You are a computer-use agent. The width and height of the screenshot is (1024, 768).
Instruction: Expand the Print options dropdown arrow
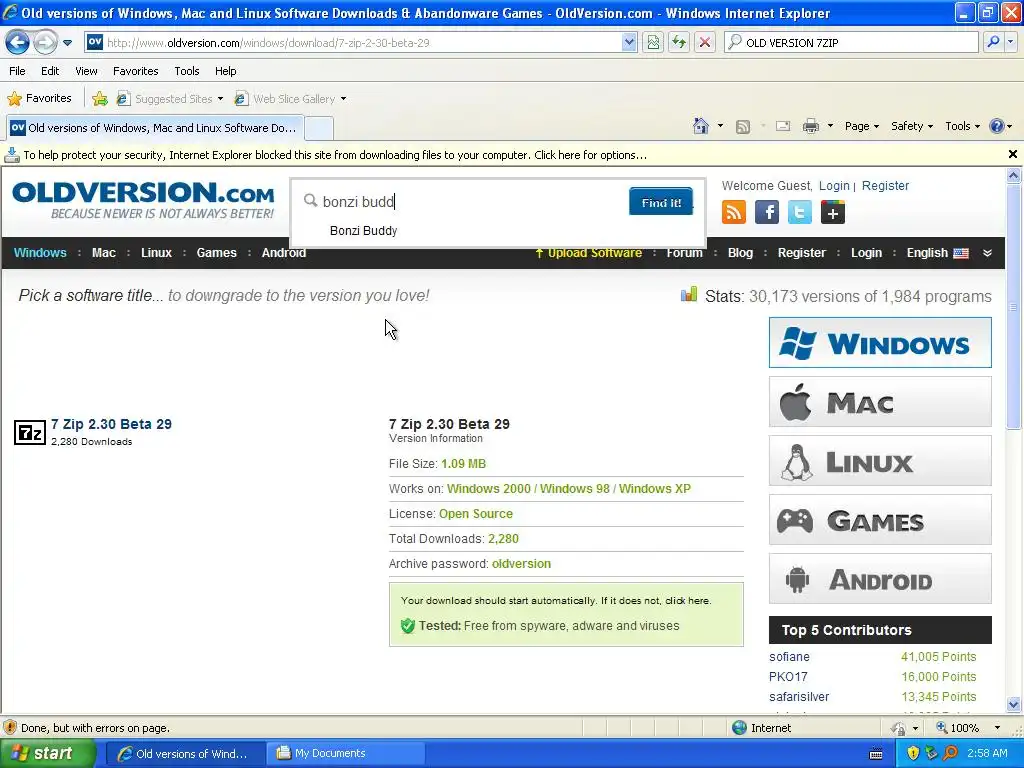830,126
